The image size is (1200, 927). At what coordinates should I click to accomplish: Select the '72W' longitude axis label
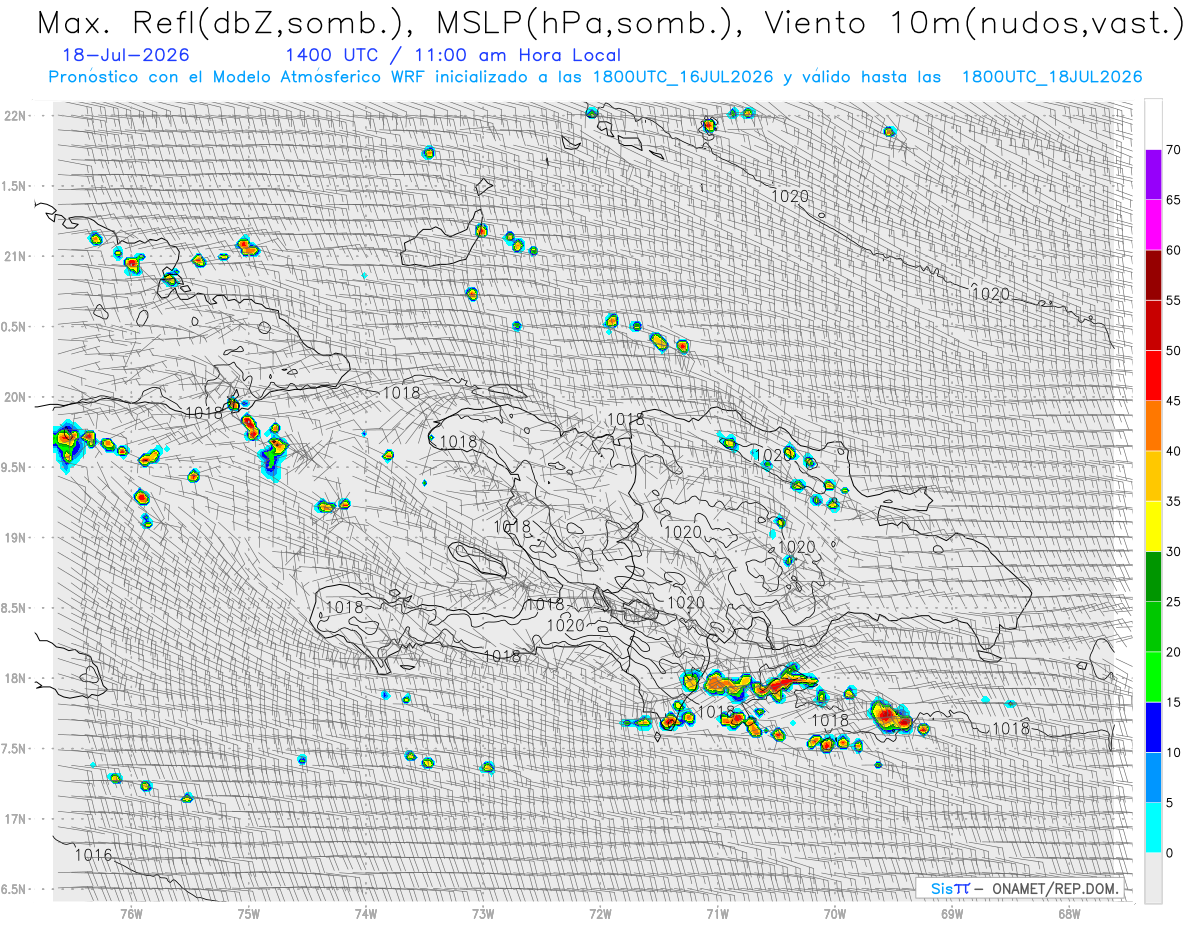pyautogui.click(x=600, y=914)
